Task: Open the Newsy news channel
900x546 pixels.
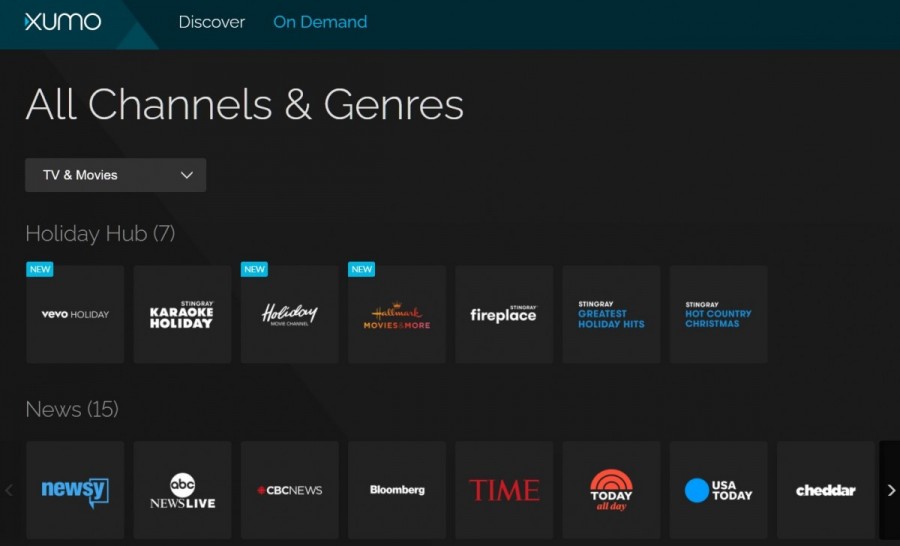Action: 75,490
